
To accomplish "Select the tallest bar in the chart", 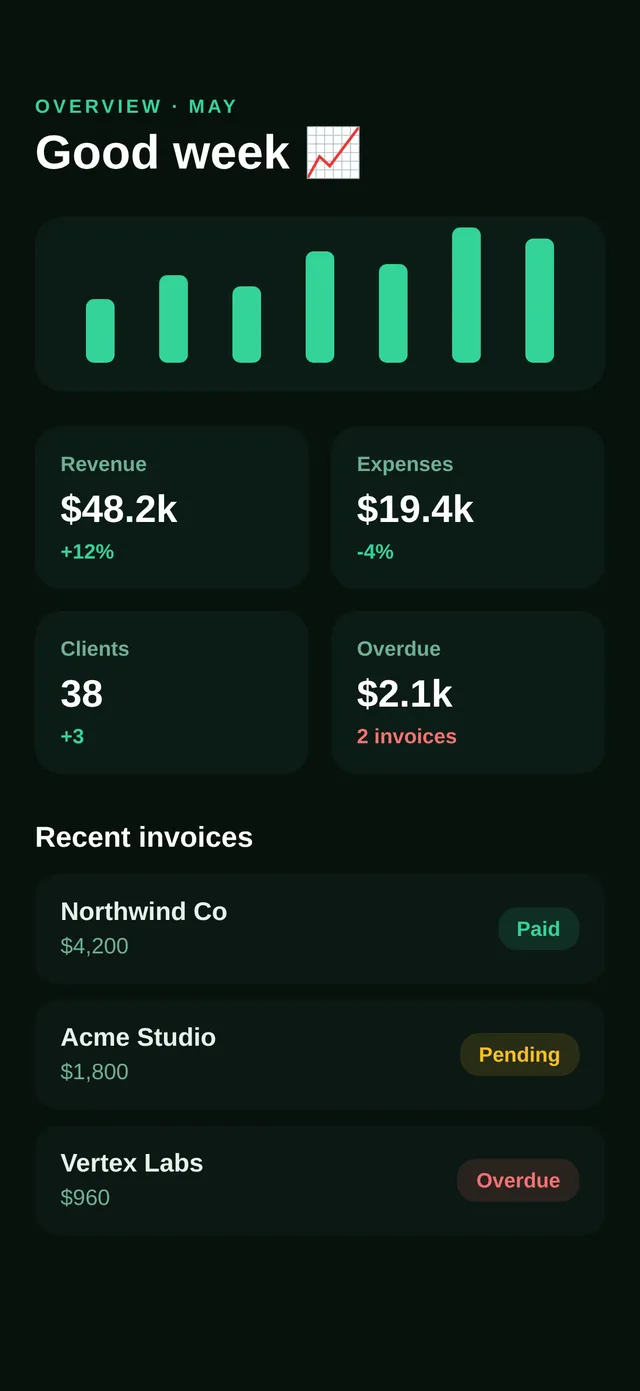I will [466, 295].
